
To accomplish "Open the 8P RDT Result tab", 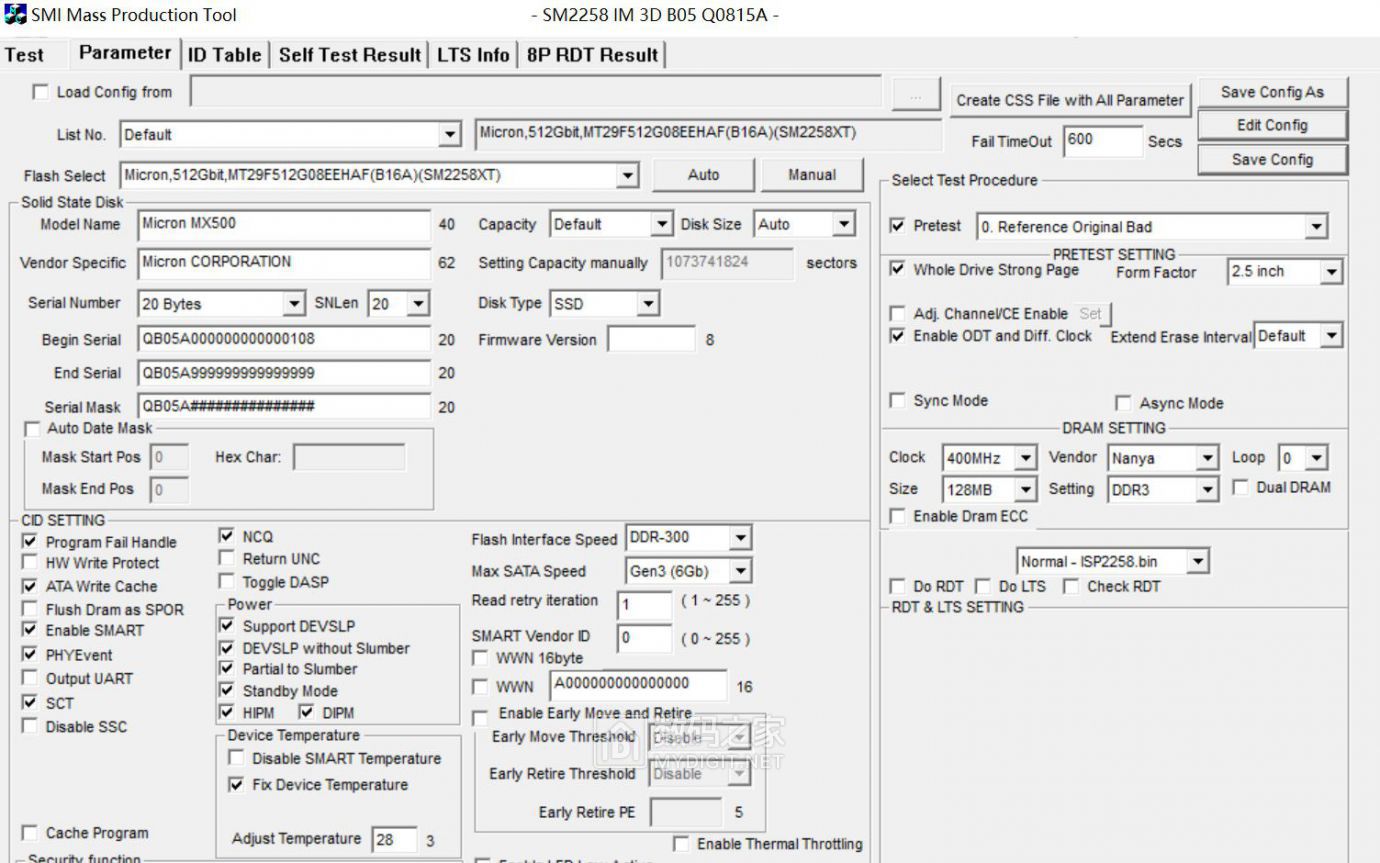I will pos(592,55).
